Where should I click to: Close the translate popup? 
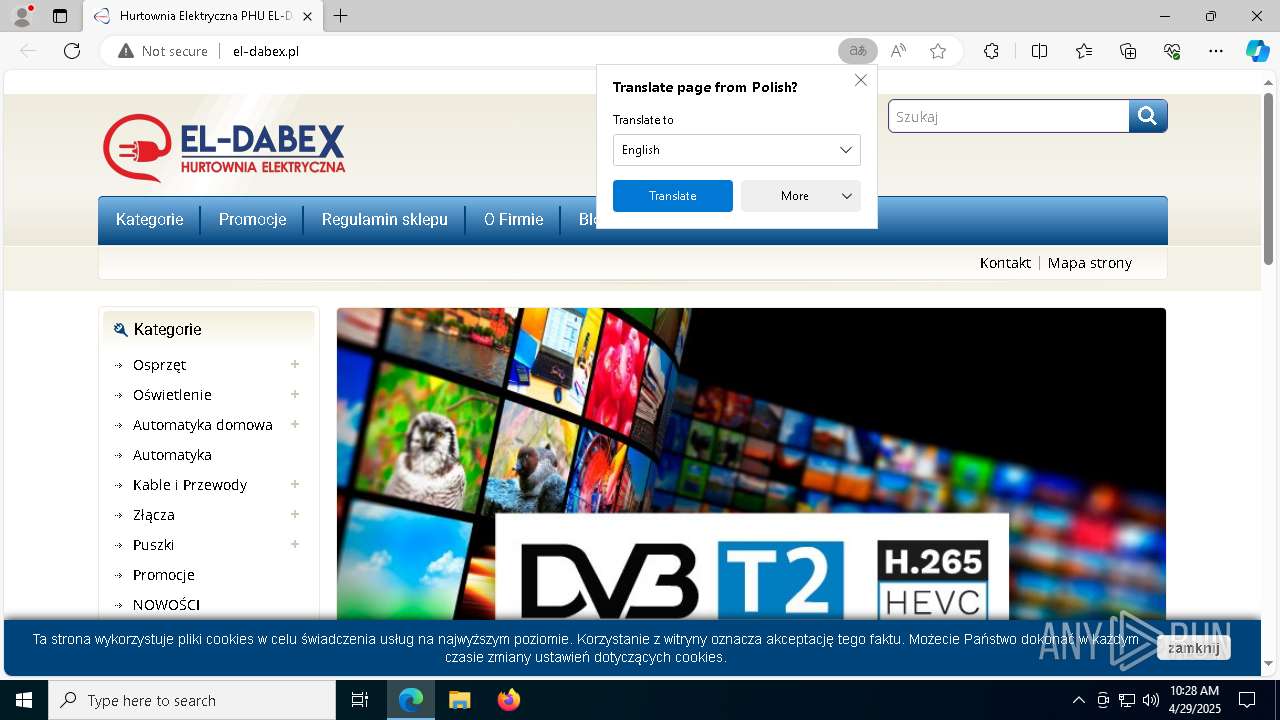tap(861, 80)
